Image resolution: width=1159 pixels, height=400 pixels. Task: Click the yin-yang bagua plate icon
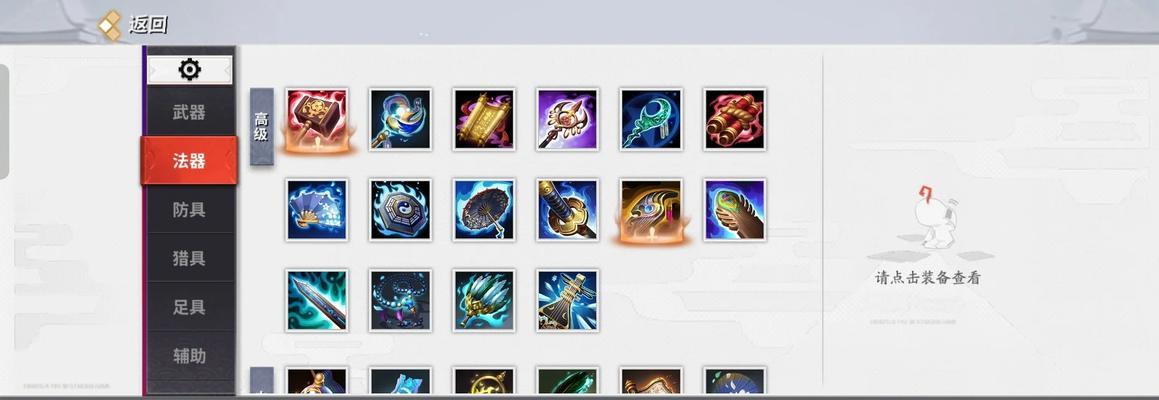tap(400, 210)
